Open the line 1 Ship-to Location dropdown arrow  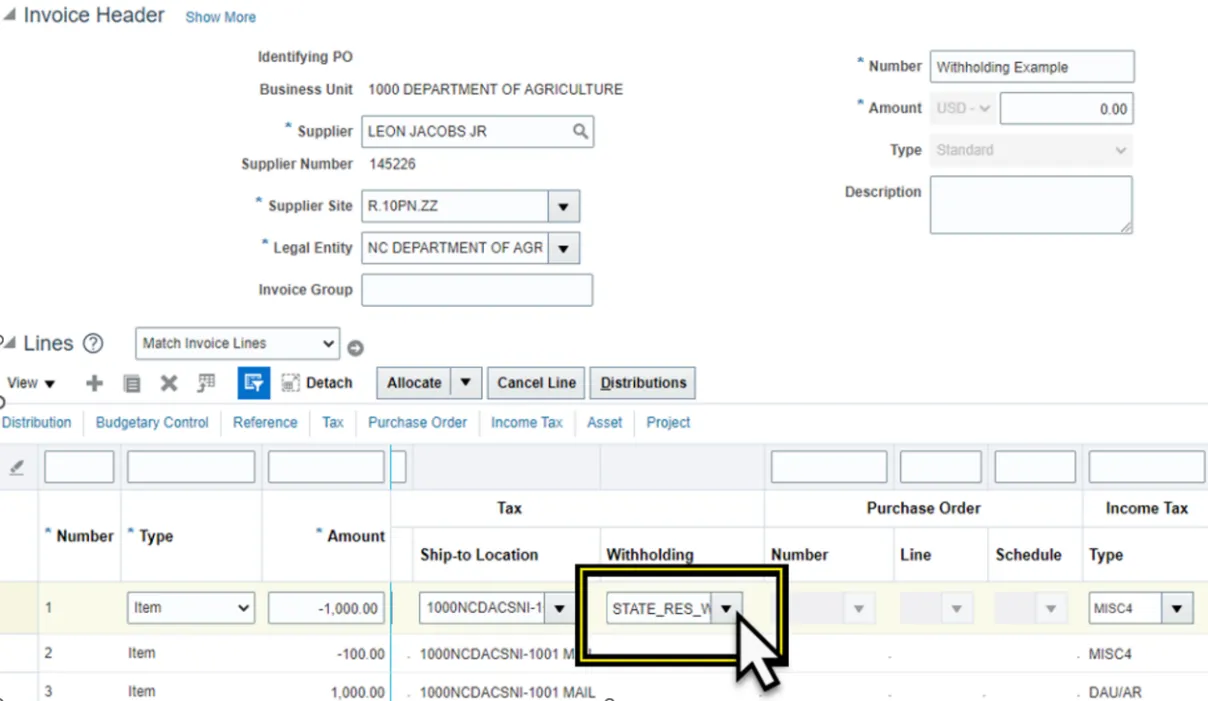point(559,608)
